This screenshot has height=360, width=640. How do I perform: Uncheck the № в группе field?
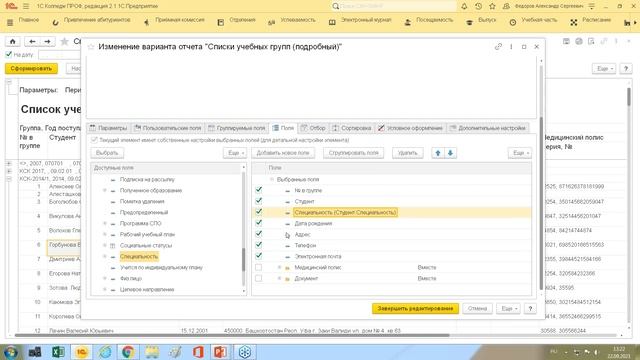click(259, 190)
